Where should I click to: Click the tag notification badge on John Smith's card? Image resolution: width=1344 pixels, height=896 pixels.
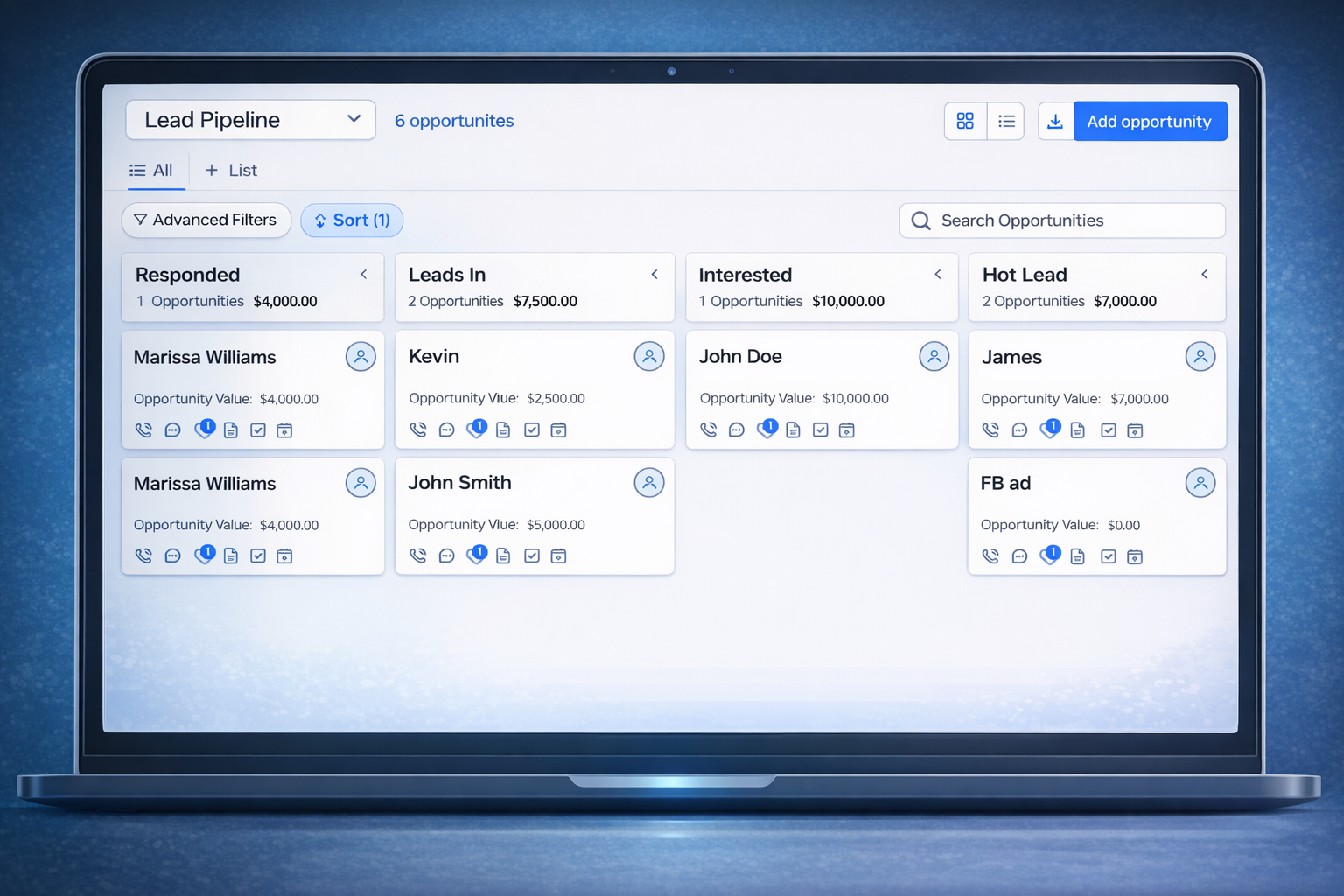(x=477, y=555)
